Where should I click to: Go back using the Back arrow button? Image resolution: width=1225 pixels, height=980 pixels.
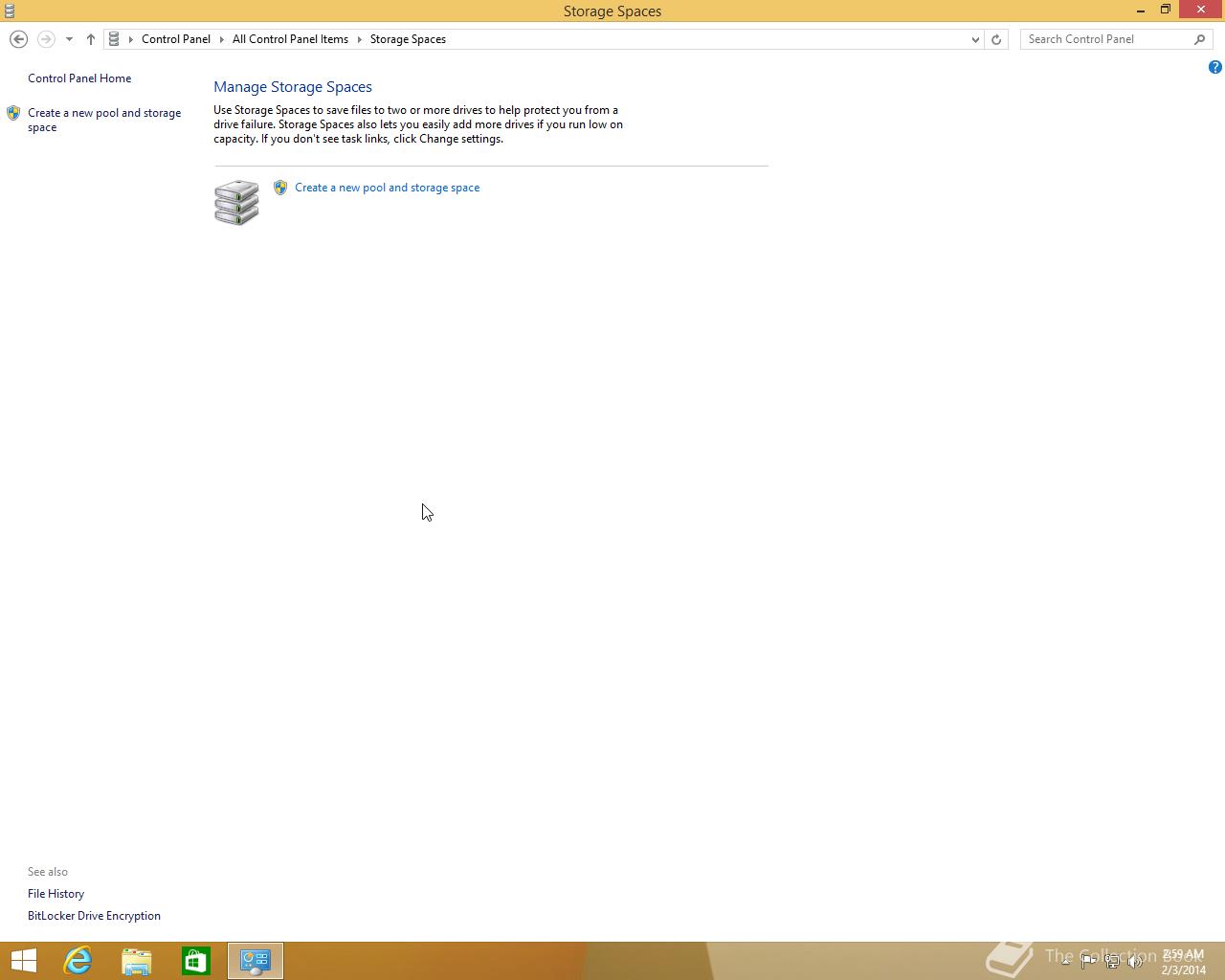(18, 39)
